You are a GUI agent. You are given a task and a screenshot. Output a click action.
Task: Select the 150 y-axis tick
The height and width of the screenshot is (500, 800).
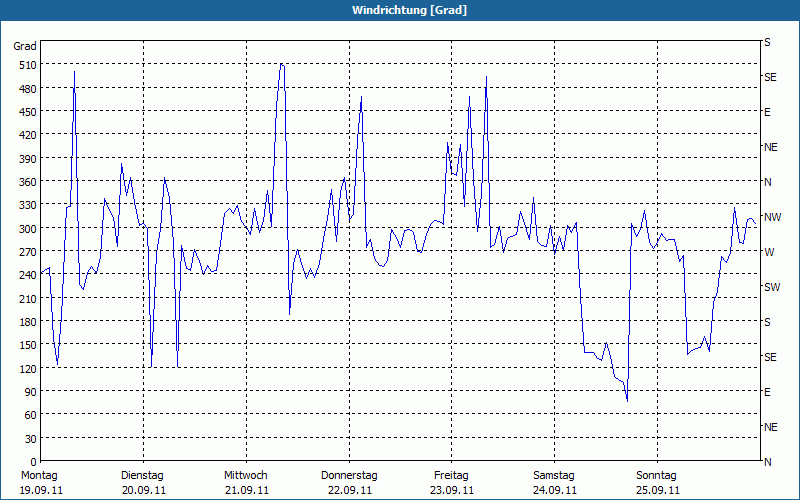point(28,345)
